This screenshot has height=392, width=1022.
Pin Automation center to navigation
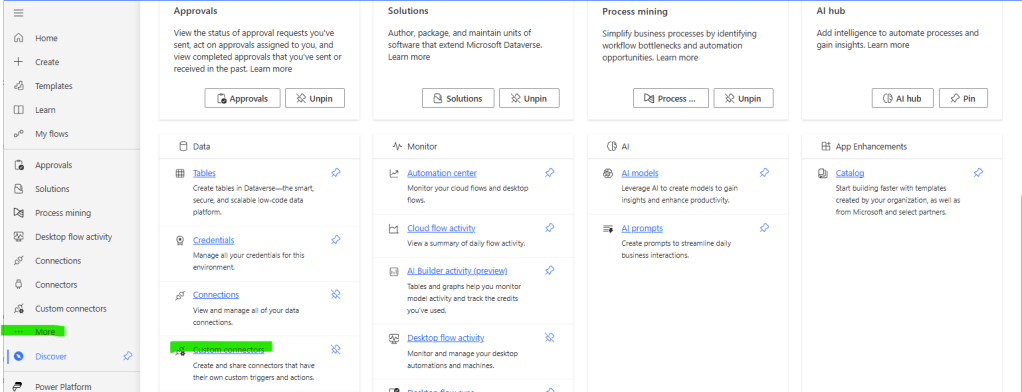click(x=549, y=173)
